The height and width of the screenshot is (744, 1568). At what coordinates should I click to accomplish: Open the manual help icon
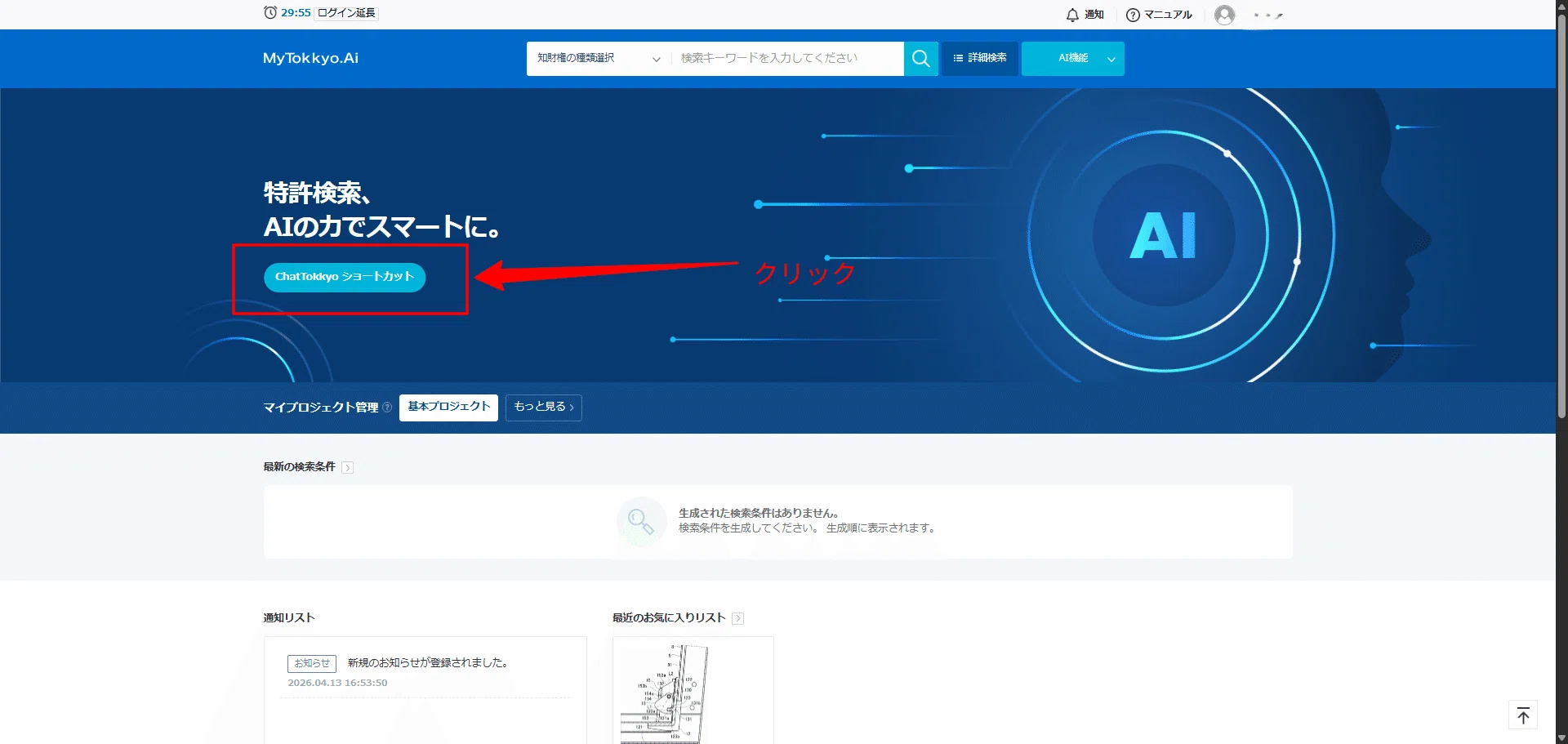click(1133, 15)
